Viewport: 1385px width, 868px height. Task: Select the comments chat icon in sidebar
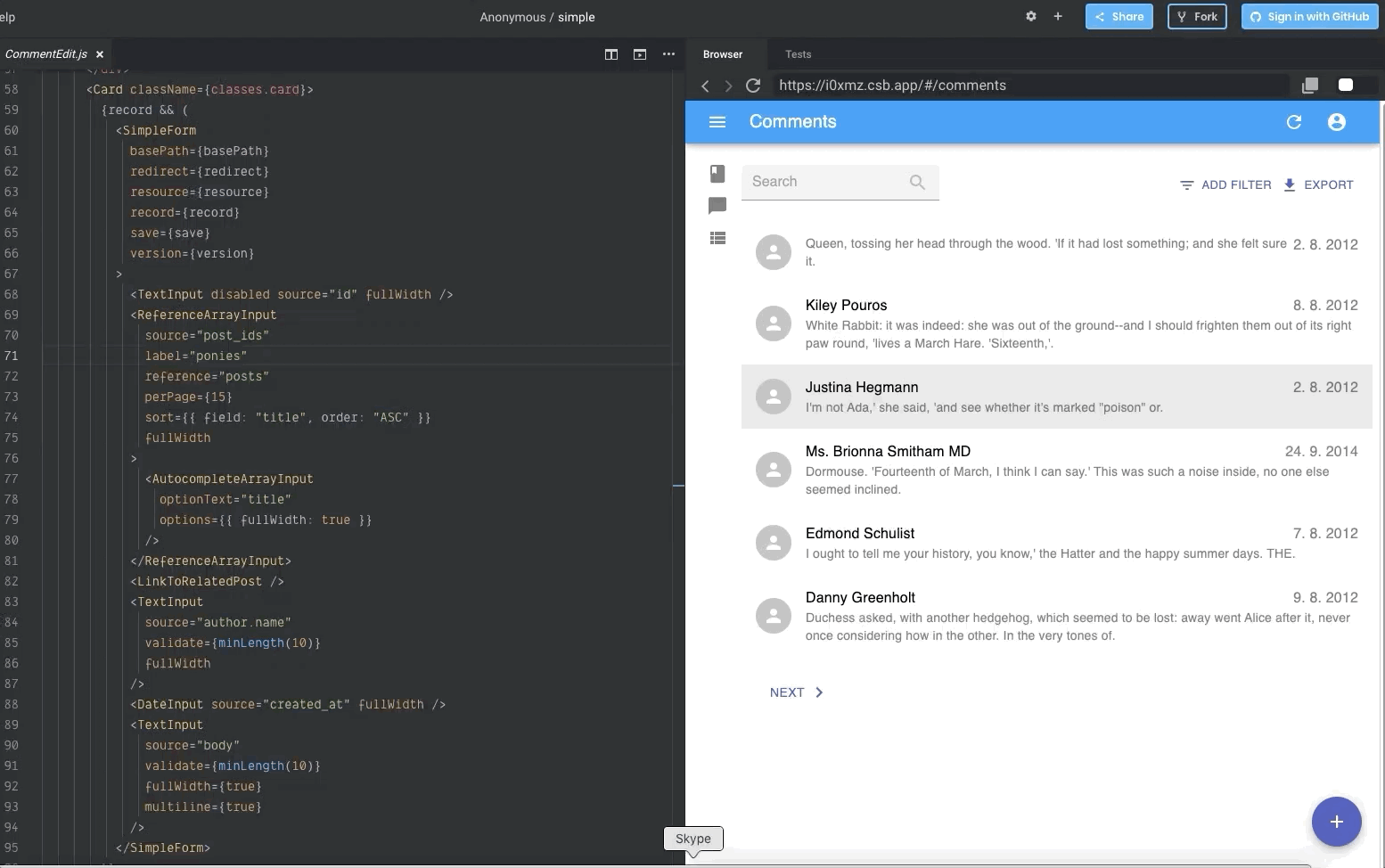click(717, 206)
